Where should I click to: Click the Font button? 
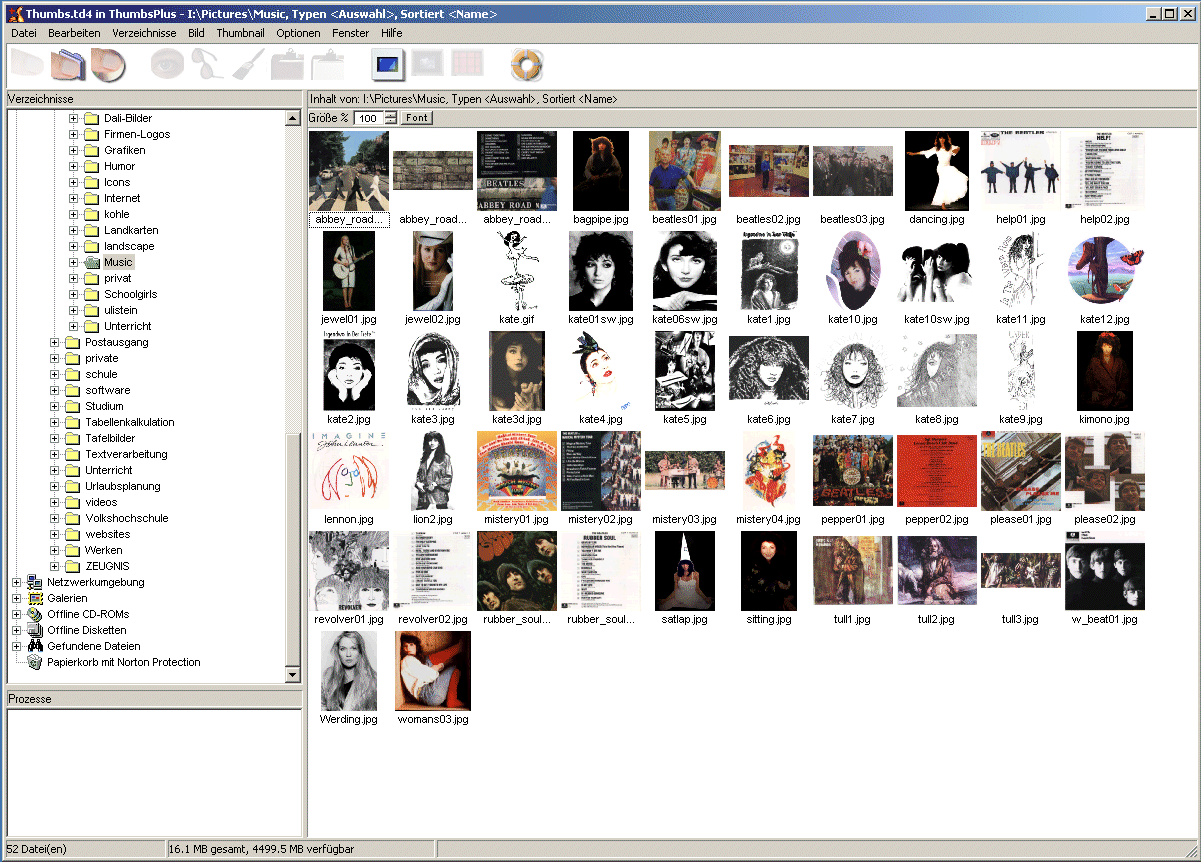tap(416, 118)
